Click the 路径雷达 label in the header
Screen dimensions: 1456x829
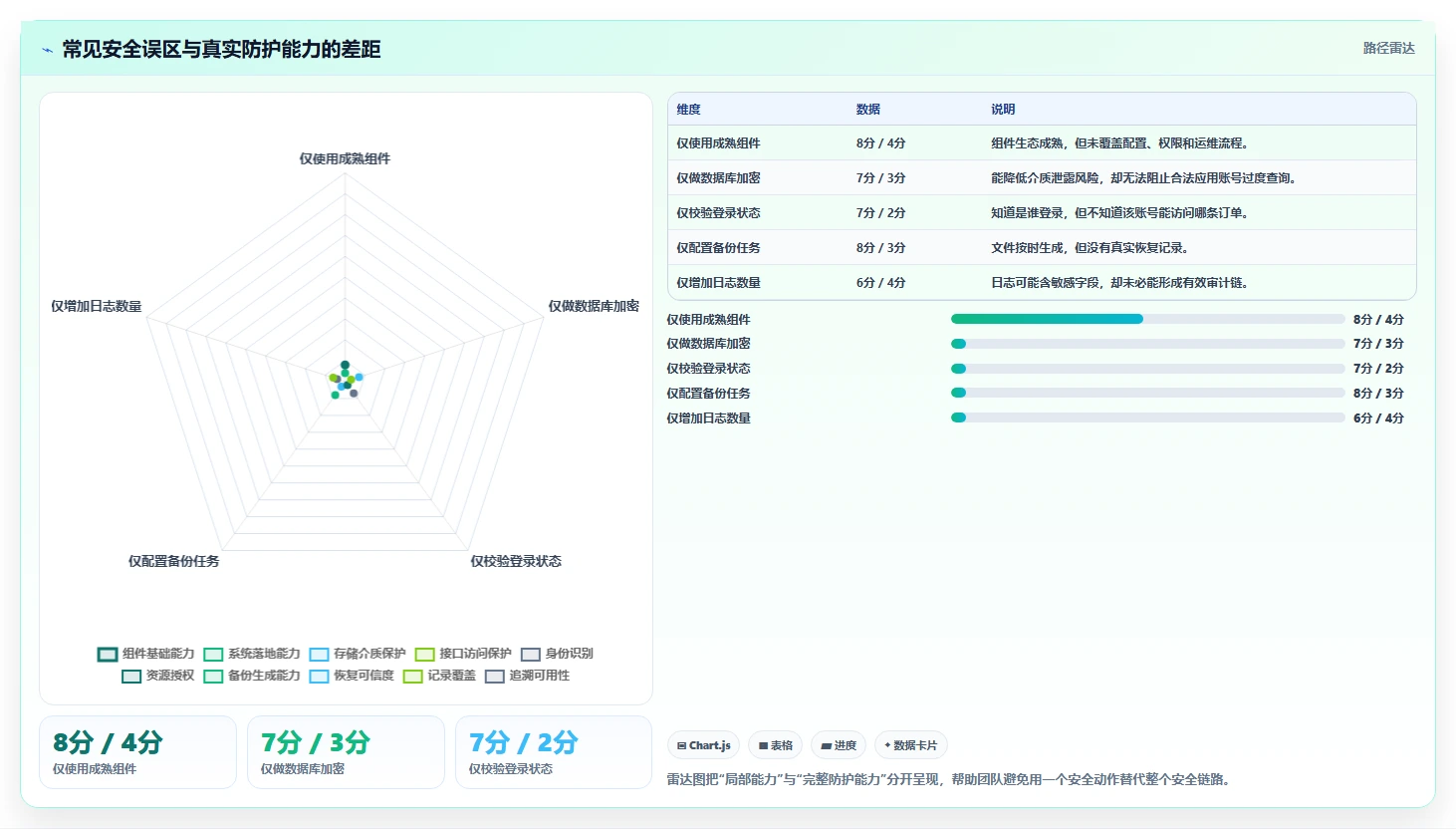tap(1388, 48)
